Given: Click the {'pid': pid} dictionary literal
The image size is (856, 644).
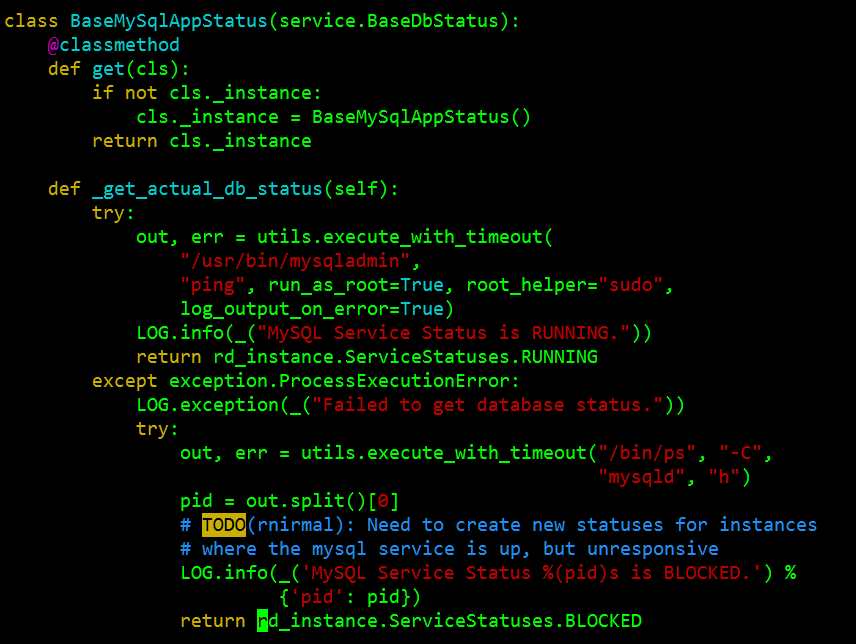Looking at the screenshot, I should tap(350, 597).
